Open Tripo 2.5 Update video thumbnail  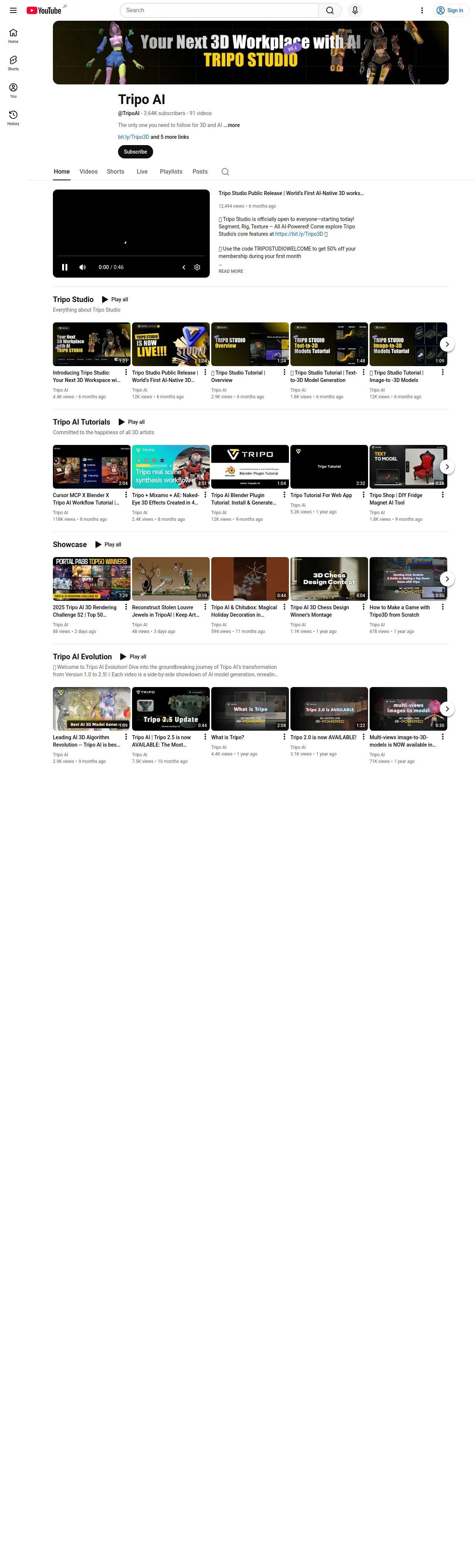(x=171, y=708)
